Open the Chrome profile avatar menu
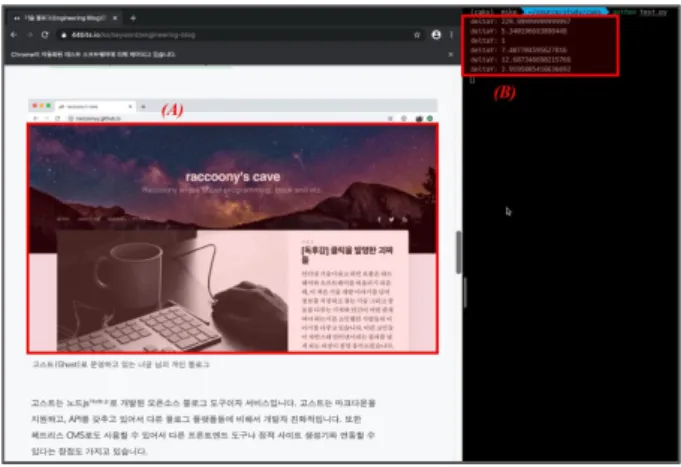The image size is (681, 467). pyautogui.click(x=436, y=35)
